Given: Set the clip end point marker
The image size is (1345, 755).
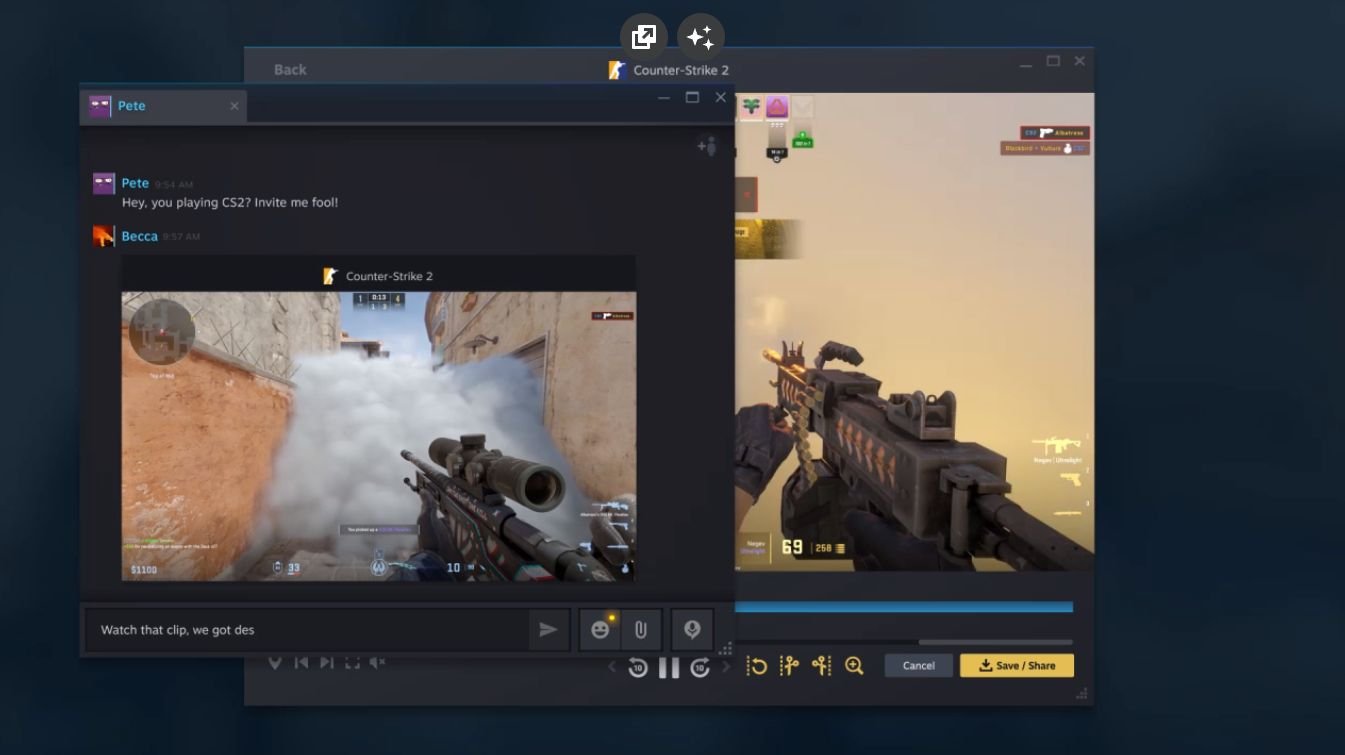Looking at the screenshot, I should (821, 666).
